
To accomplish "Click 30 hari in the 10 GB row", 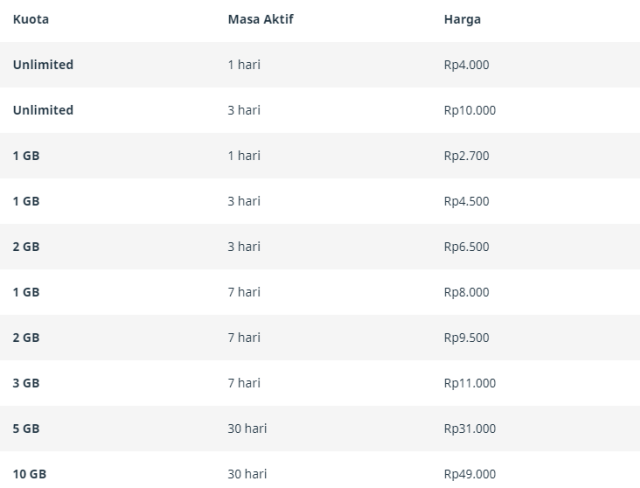I will point(247,474).
